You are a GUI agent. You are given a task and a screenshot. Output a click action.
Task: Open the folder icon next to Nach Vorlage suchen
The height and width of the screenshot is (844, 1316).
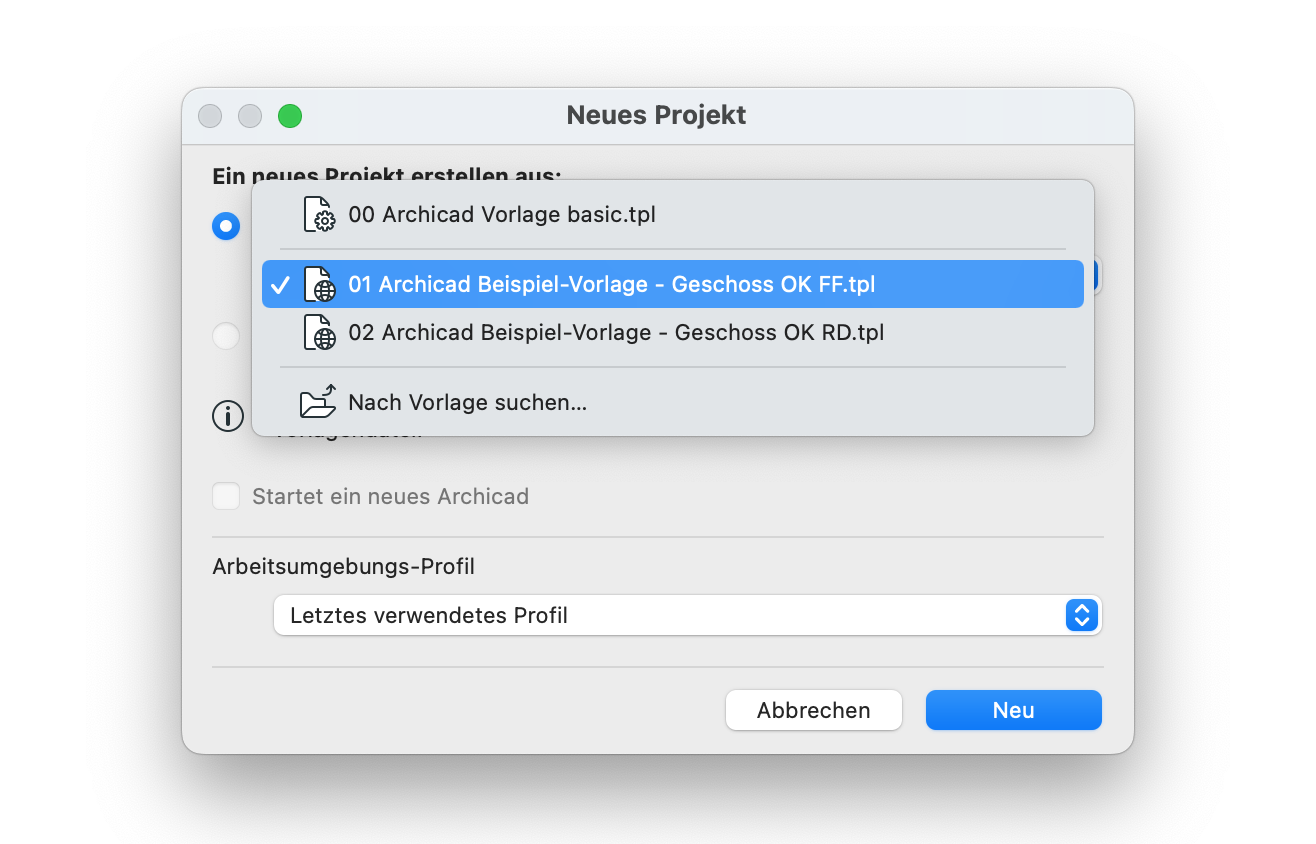pyautogui.click(x=317, y=400)
